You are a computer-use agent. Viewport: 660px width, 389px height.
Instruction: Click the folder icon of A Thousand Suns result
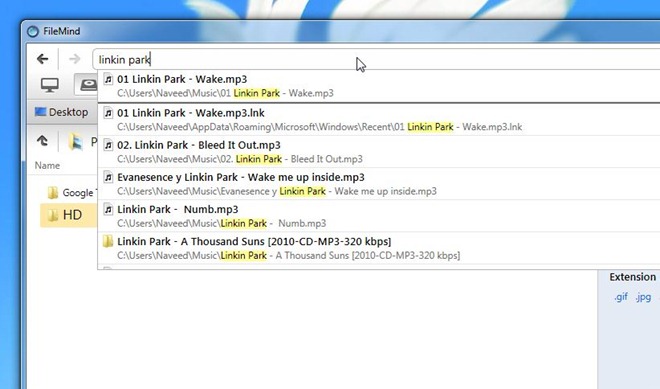click(x=108, y=241)
